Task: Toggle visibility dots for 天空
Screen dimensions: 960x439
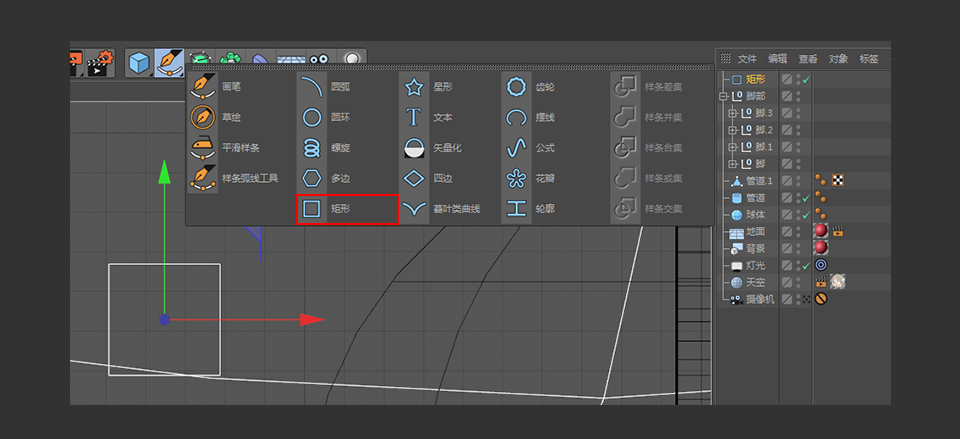Action: [x=798, y=283]
